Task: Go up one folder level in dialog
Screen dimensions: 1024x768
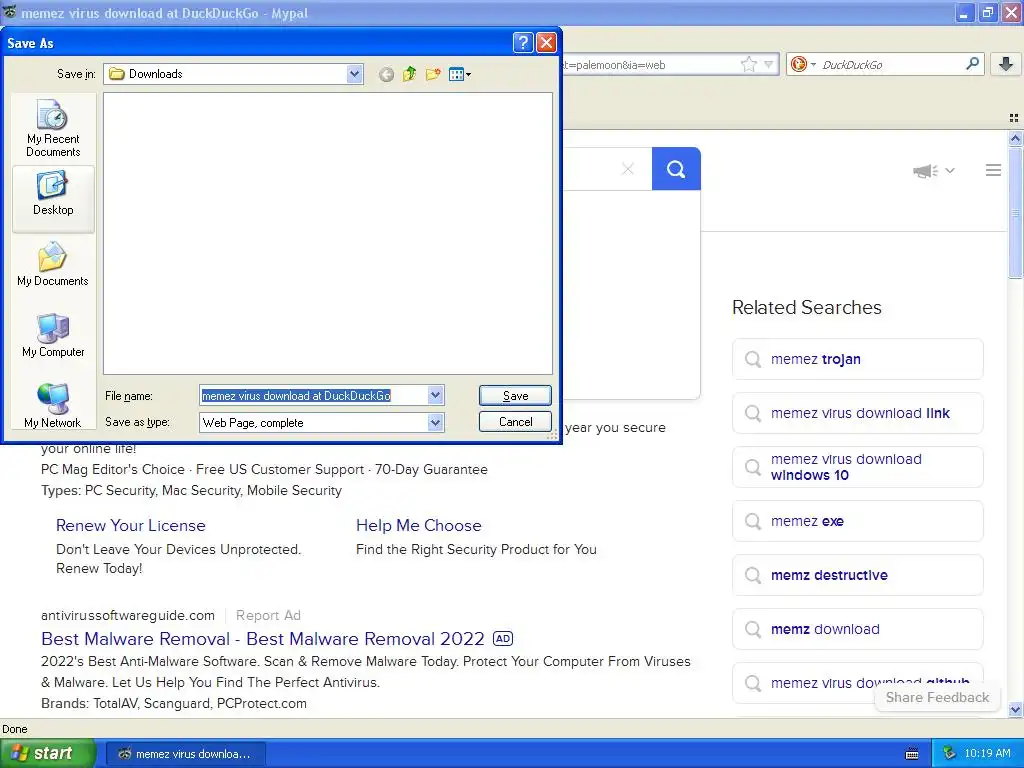Action: point(409,74)
